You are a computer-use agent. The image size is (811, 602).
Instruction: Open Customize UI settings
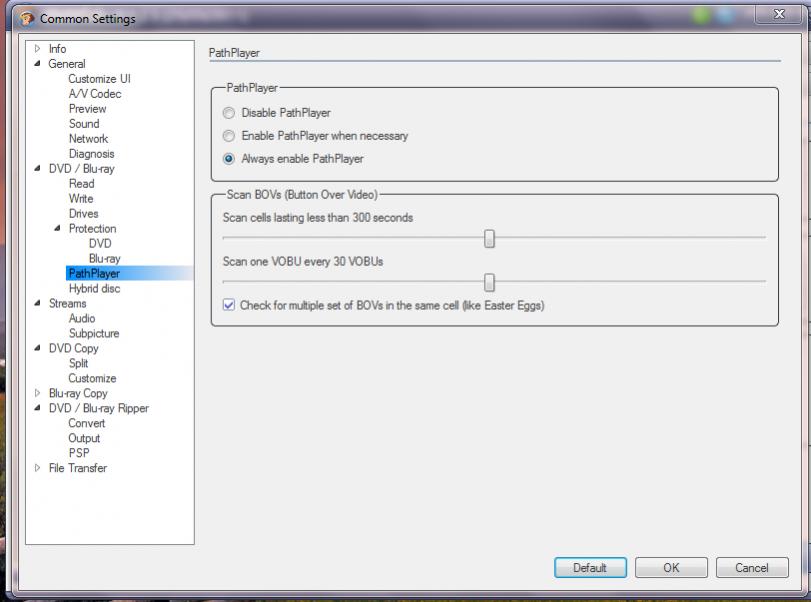(99, 79)
